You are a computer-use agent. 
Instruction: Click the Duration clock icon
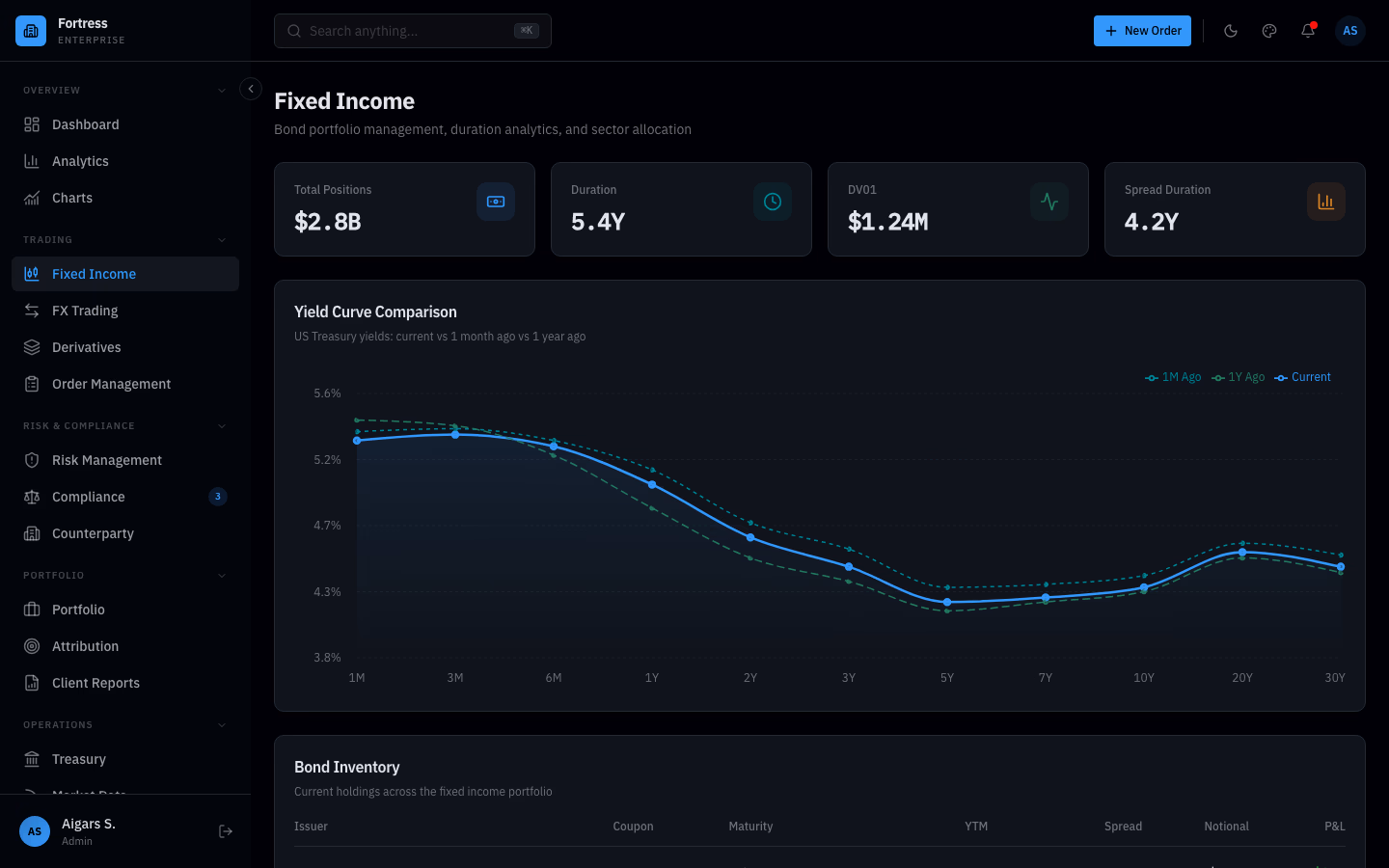773,202
